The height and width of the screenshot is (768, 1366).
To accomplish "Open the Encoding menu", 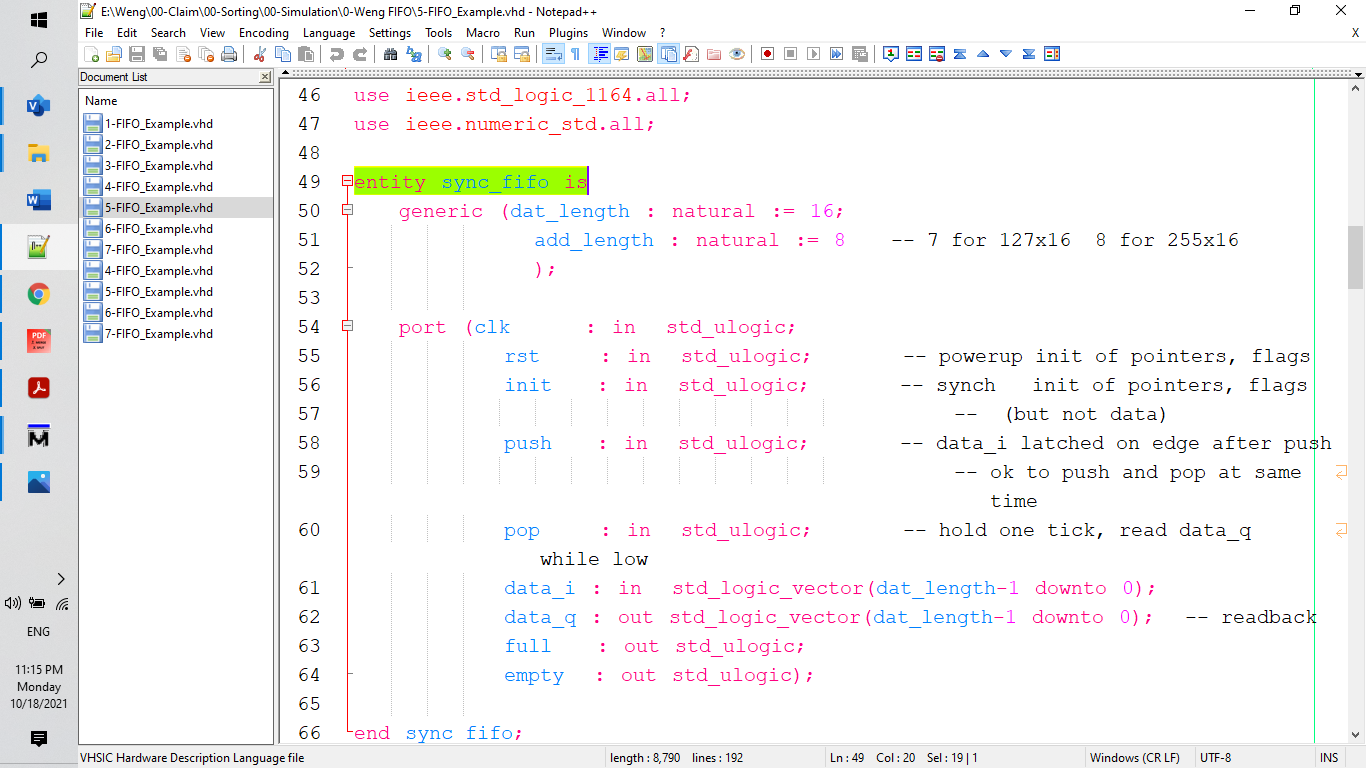I will pyautogui.click(x=264, y=33).
